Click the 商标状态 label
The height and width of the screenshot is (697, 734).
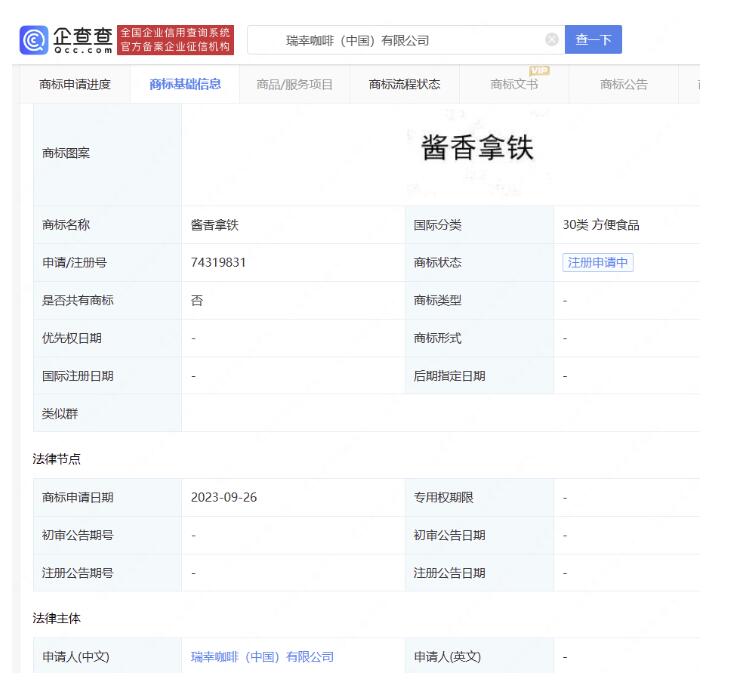click(x=437, y=263)
